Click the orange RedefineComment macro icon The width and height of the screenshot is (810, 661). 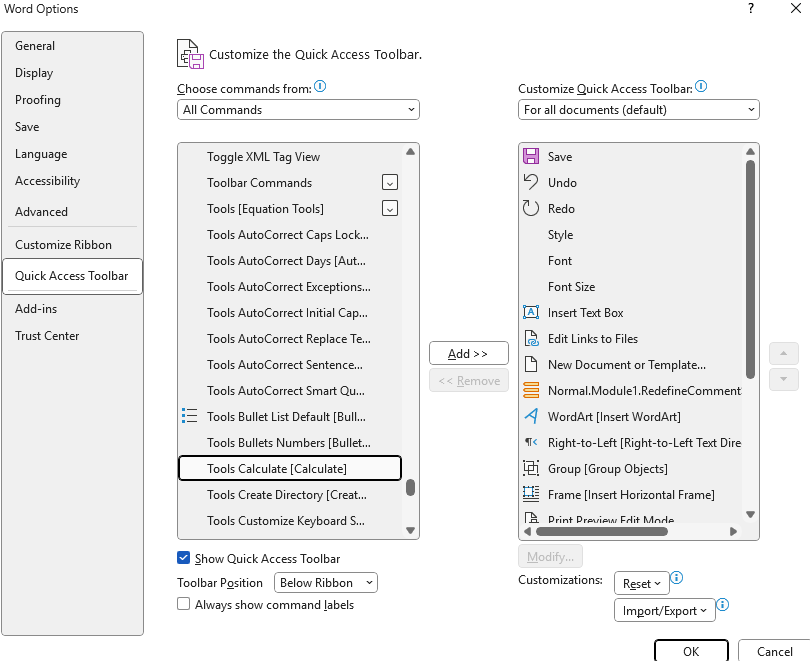(531, 390)
